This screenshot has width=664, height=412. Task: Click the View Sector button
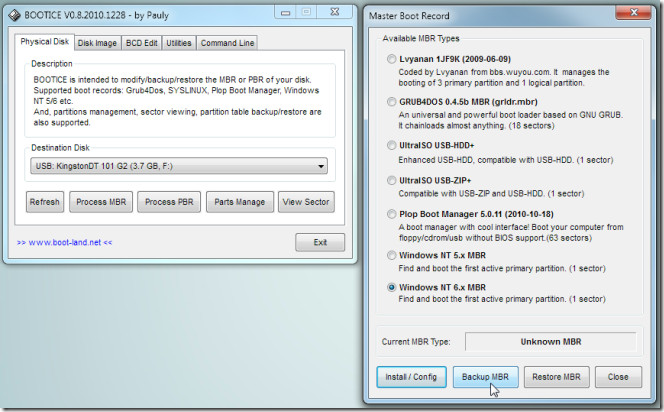point(306,202)
